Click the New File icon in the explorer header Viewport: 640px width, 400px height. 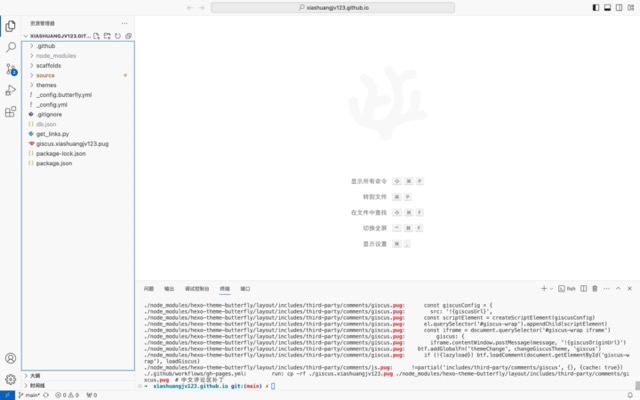[x=96, y=36]
